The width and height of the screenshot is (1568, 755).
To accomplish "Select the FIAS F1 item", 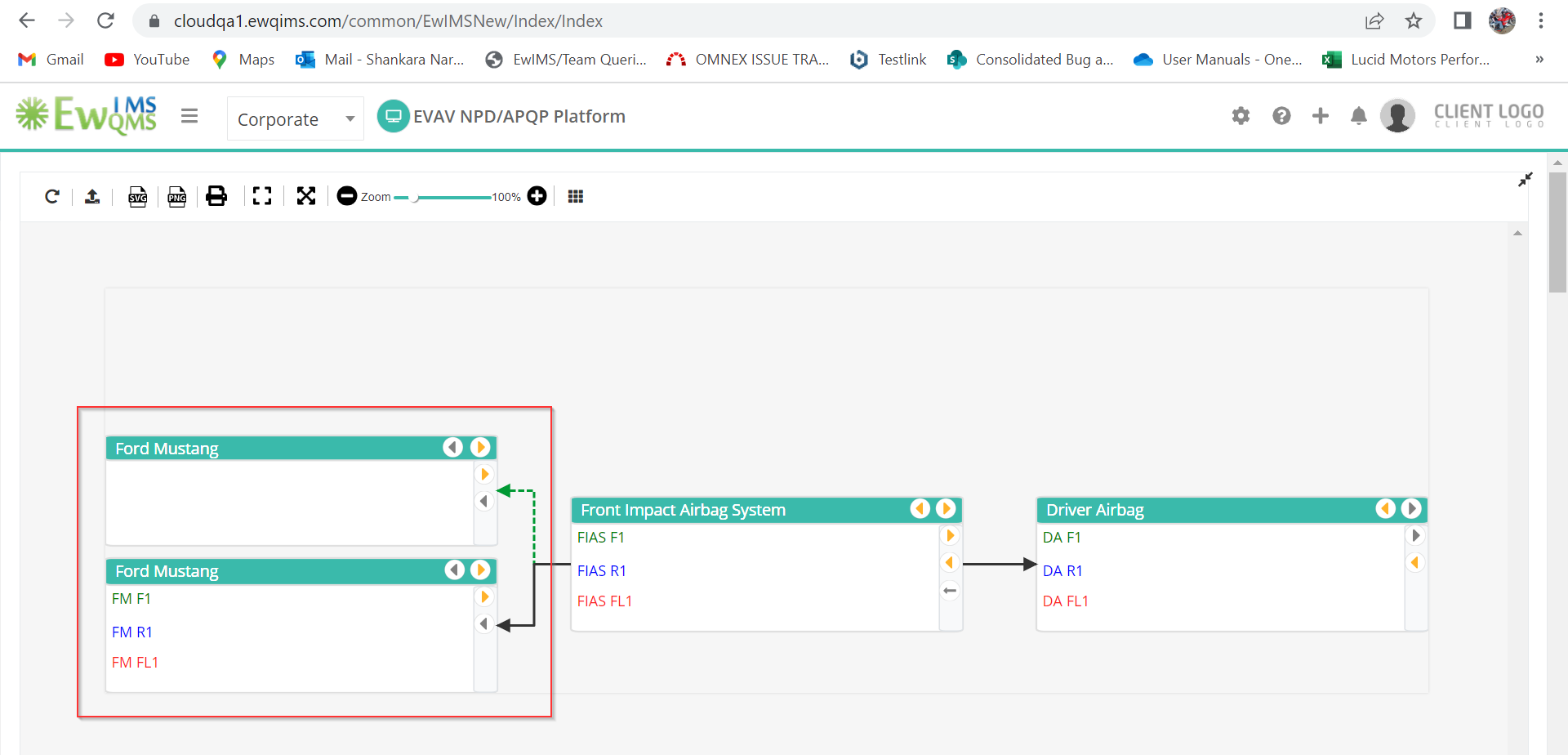I will 600,538.
